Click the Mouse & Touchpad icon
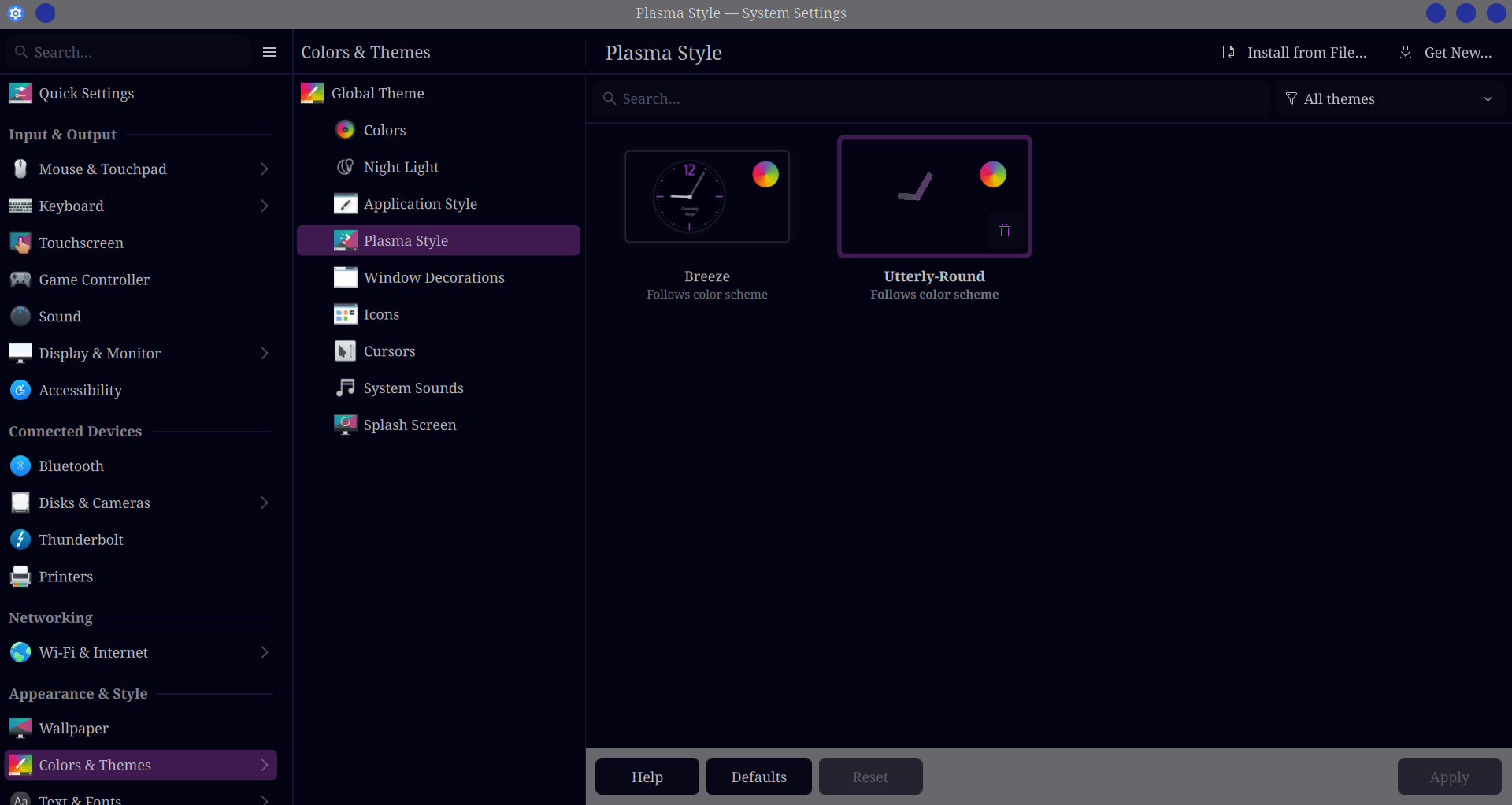Image resolution: width=1512 pixels, height=805 pixels. pos(20,169)
